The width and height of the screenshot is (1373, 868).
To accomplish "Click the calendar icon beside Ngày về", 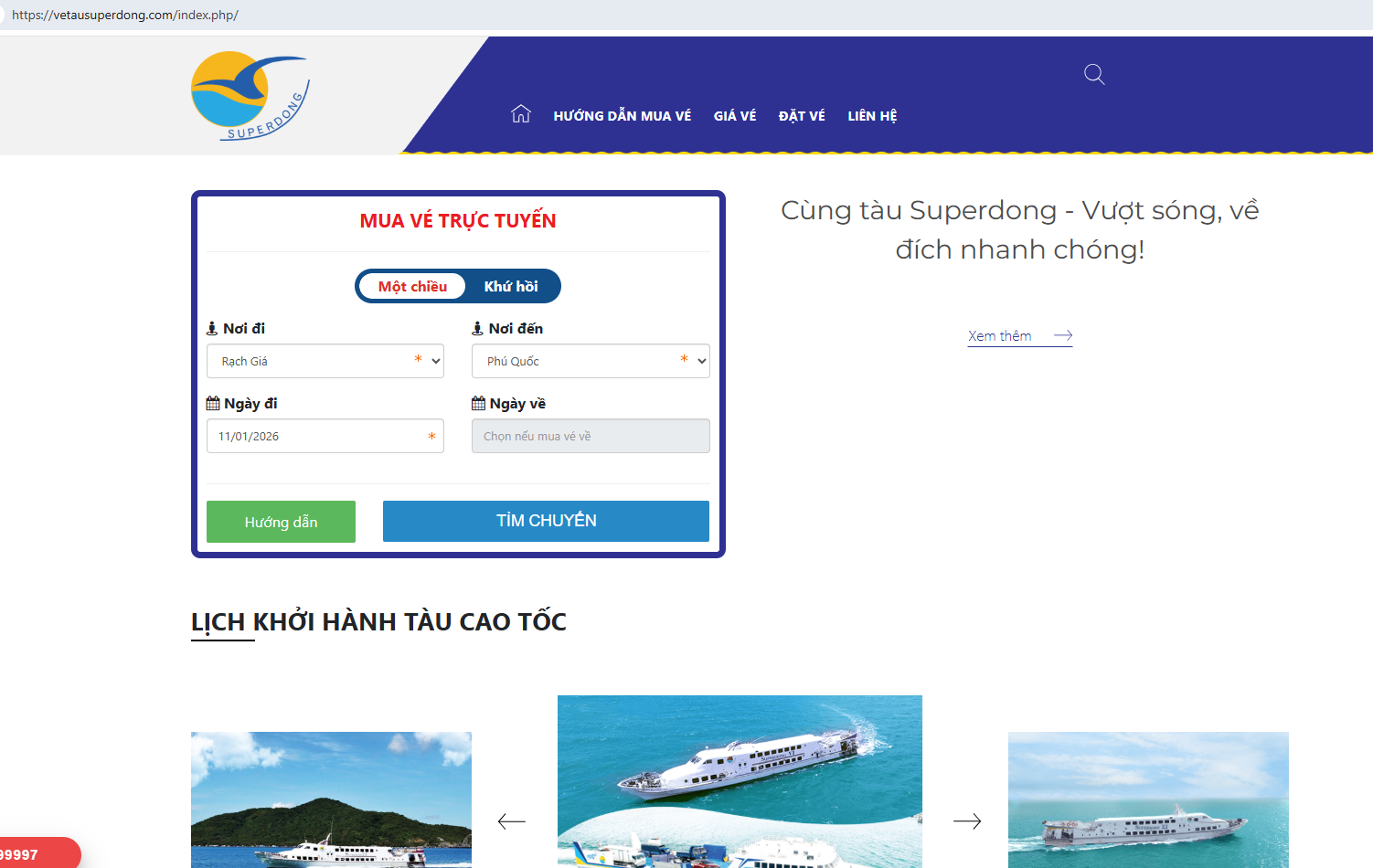I will click(x=478, y=403).
